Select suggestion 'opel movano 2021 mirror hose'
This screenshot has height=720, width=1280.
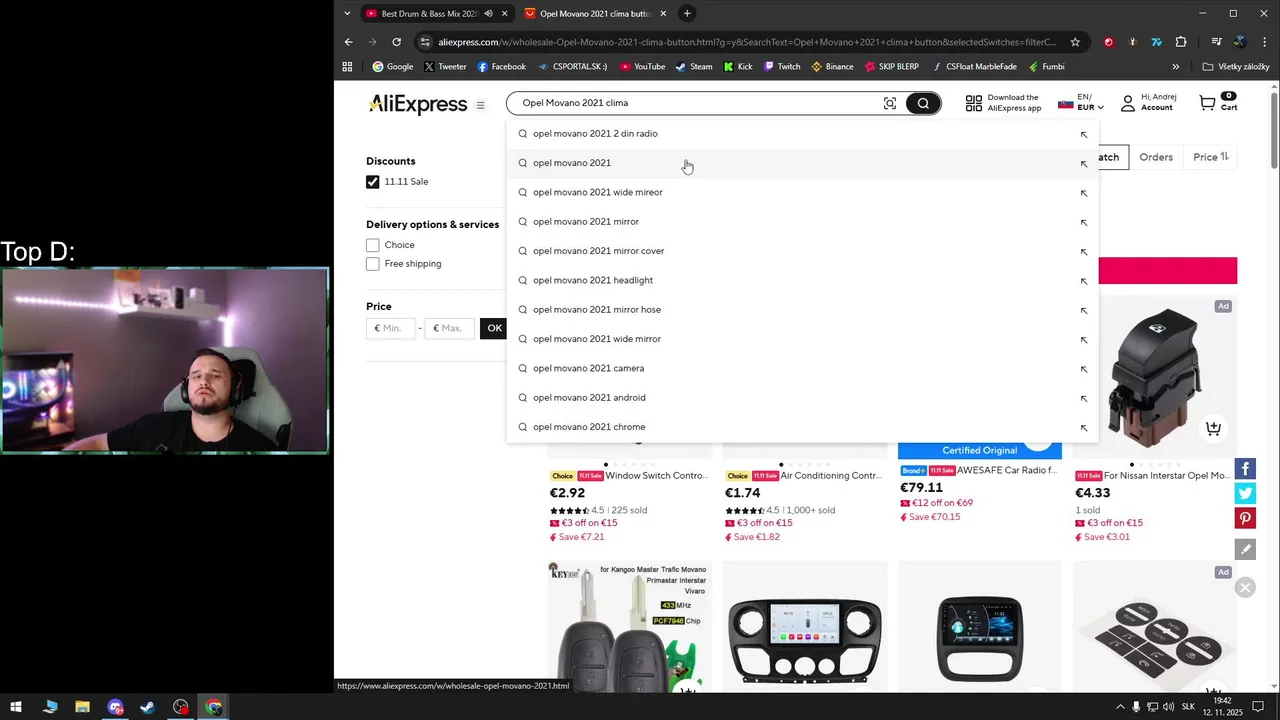(802, 310)
